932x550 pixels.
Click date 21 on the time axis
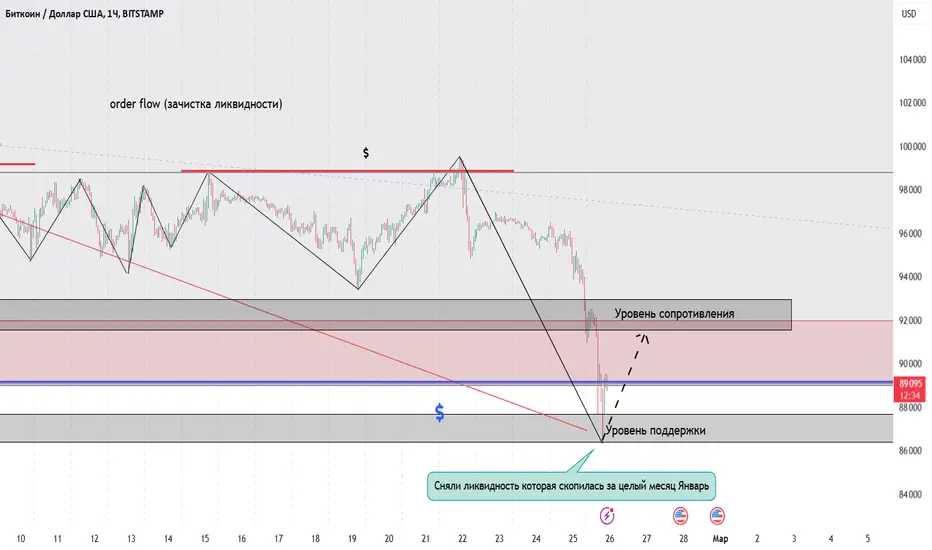point(426,539)
